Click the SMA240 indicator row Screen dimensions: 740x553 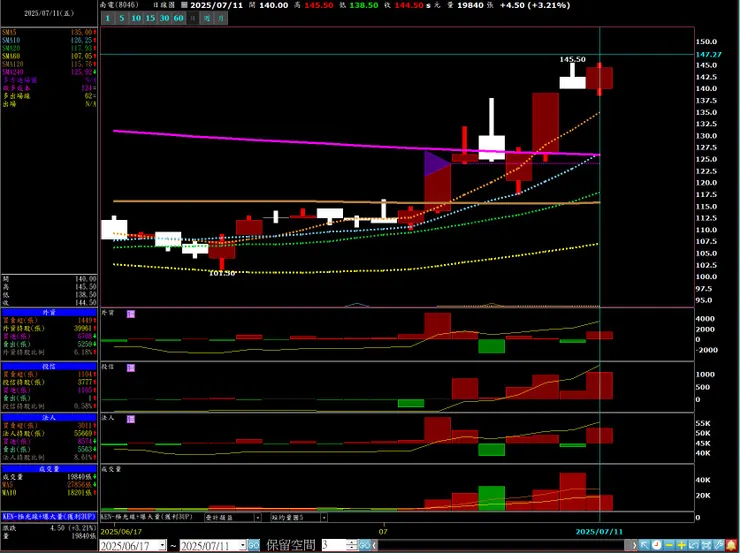49,72
